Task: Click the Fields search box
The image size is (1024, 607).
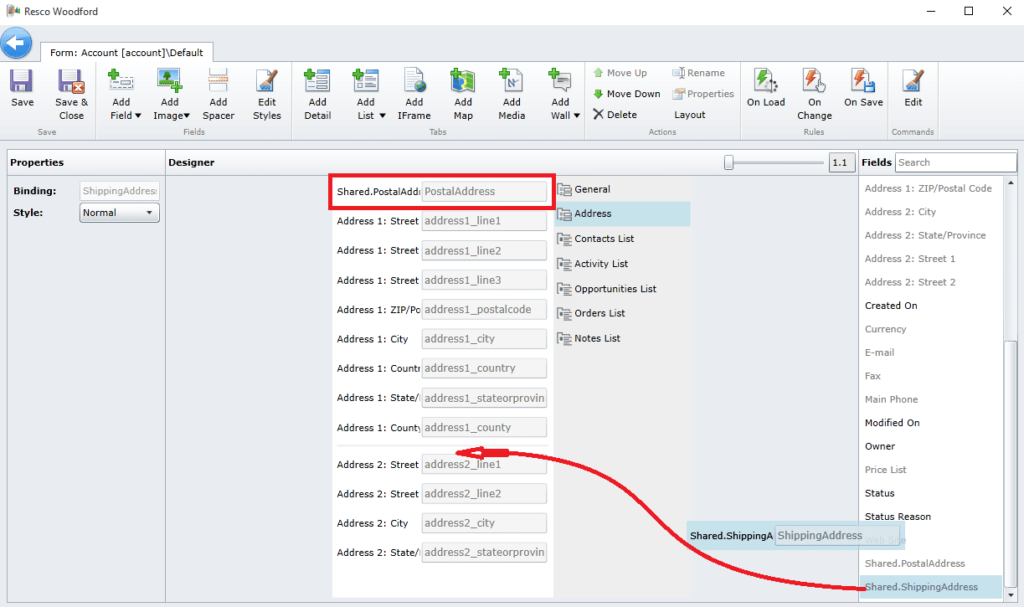Action: pyautogui.click(x=955, y=161)
